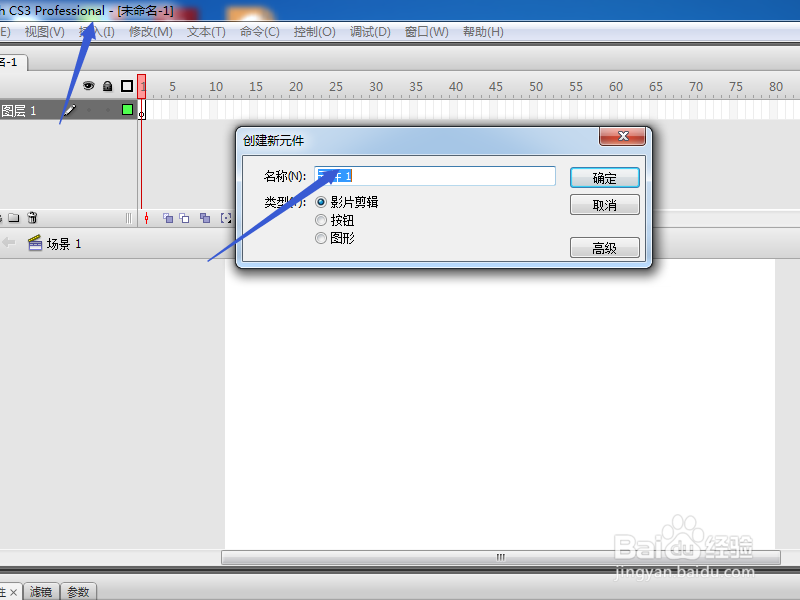Open the 窗口 menu

click(x=426, y=31)
